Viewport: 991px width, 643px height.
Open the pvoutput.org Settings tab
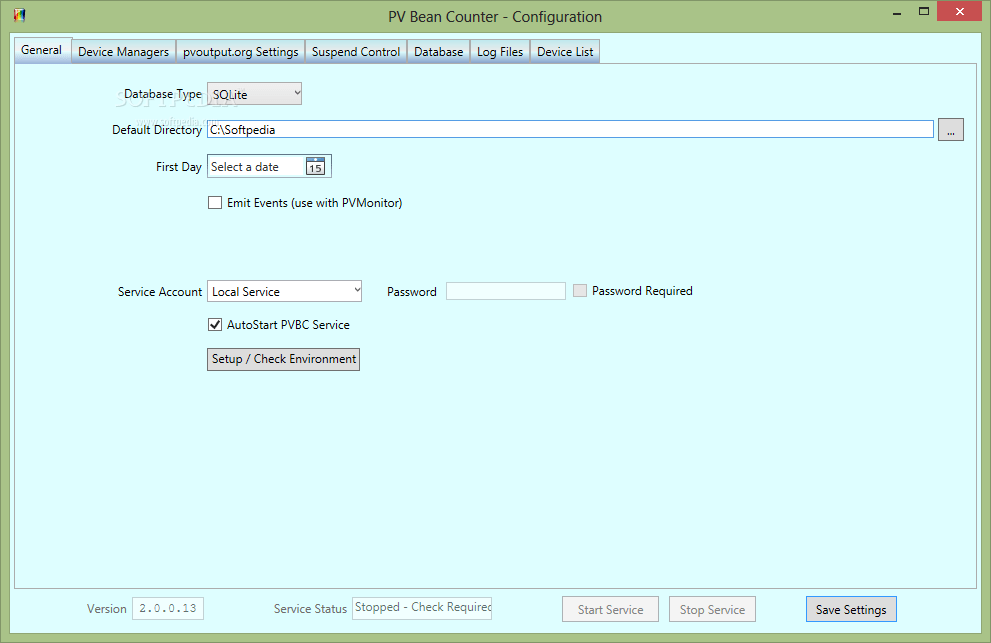coord(240,51)
